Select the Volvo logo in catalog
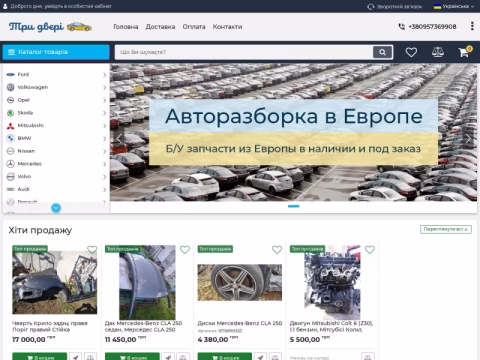 coord(10,177)
